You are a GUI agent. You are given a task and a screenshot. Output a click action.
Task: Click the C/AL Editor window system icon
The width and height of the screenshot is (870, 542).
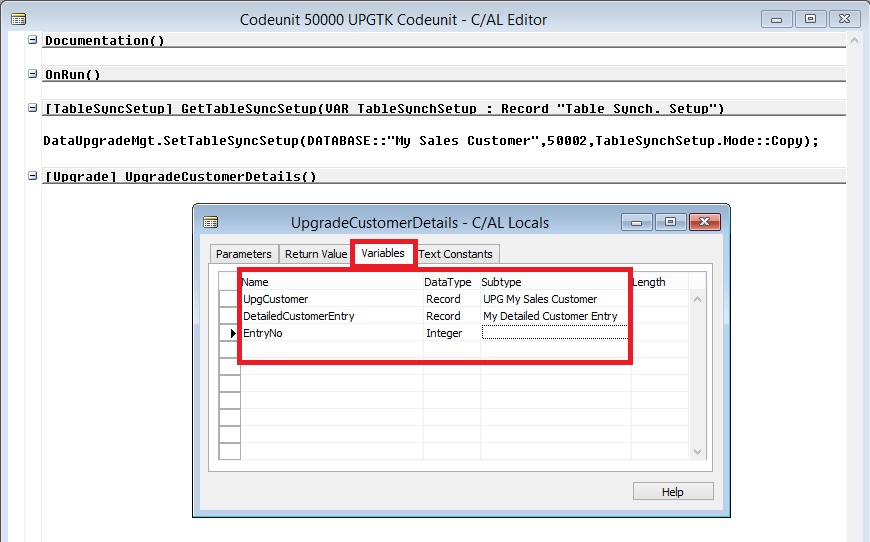coord(17,19)
